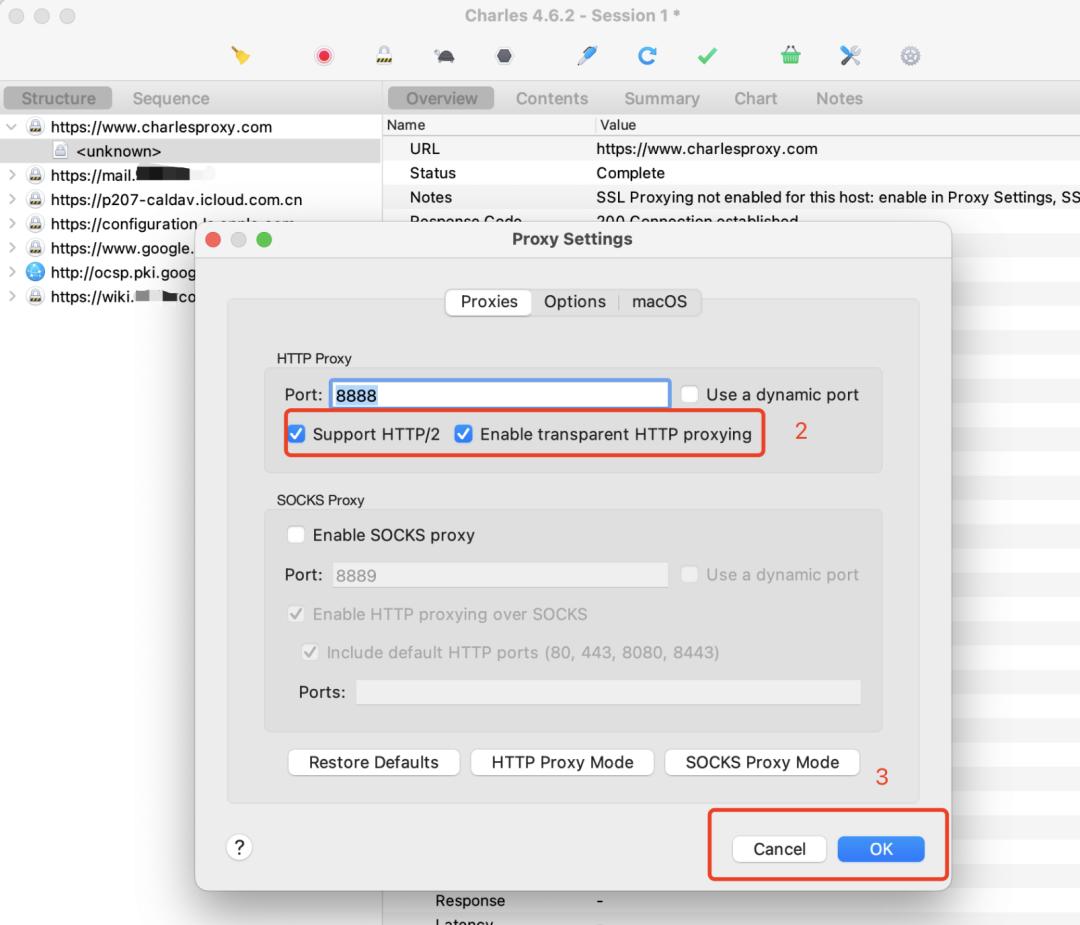Open the macOS tab in Proxy Settings

point(659,302)
